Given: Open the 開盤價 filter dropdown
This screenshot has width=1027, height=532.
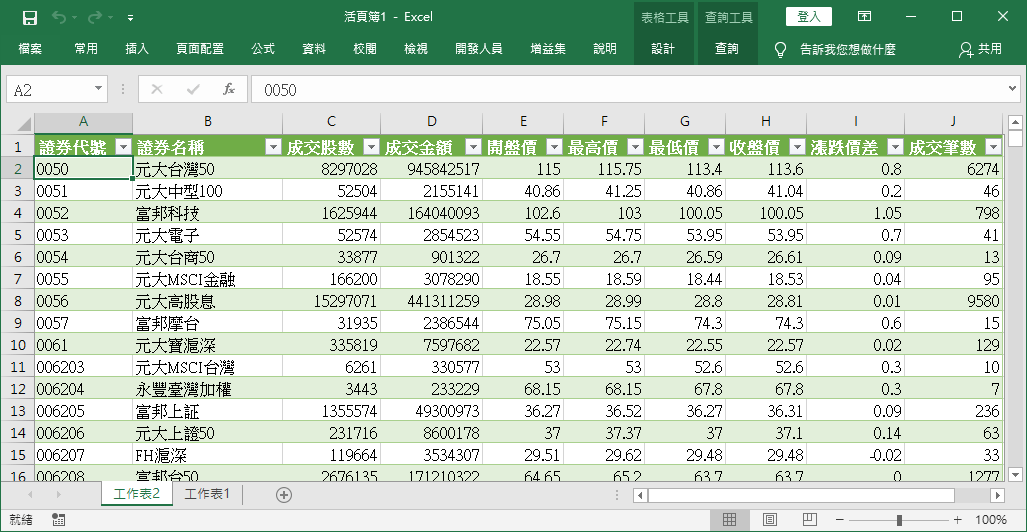Looking at the screenshot, I should [554, 147].
